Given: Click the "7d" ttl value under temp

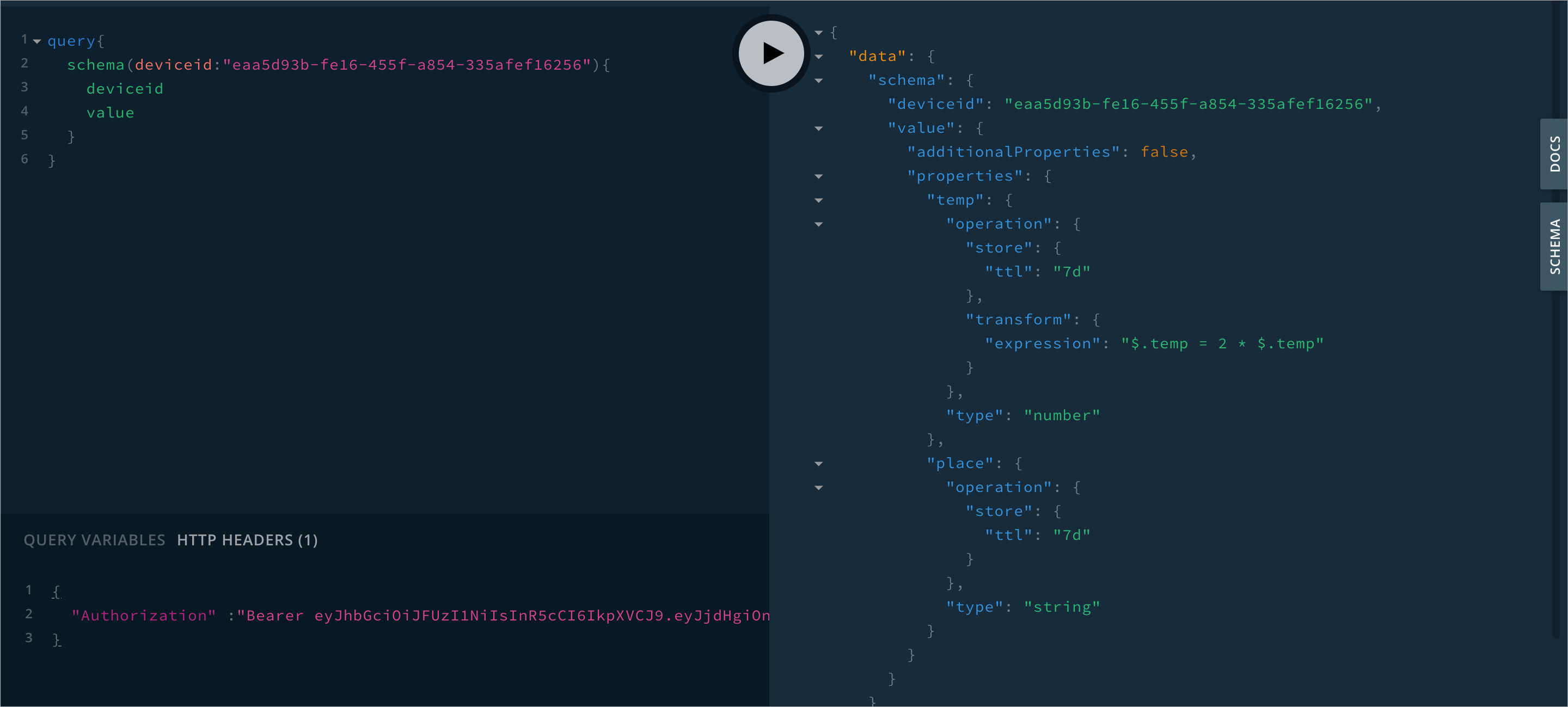Looking at the screenshot, I should pos(1072,272).
